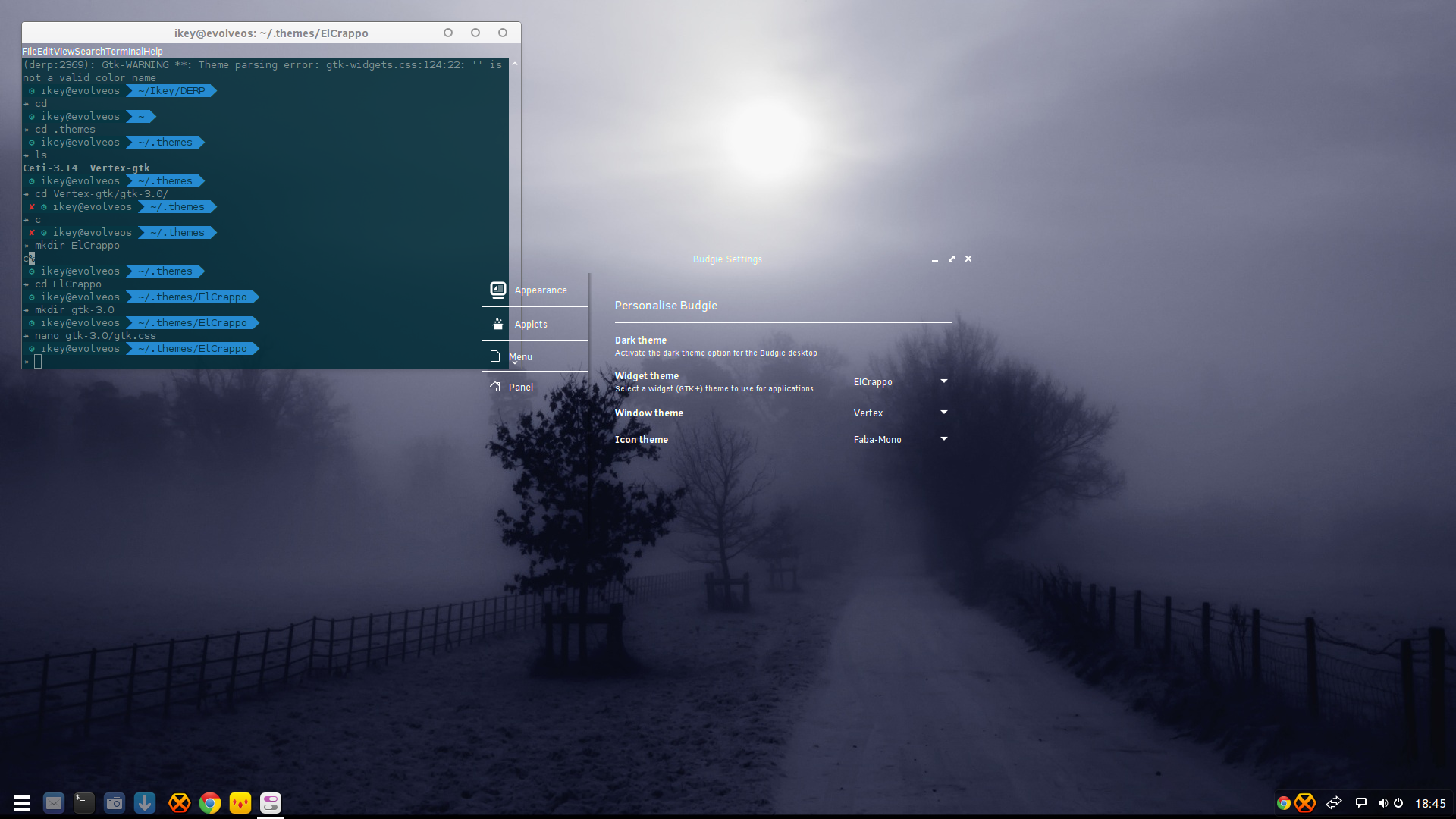Click the 18:45 clock in the panel
The image size is (1456, 819).
1430,803
